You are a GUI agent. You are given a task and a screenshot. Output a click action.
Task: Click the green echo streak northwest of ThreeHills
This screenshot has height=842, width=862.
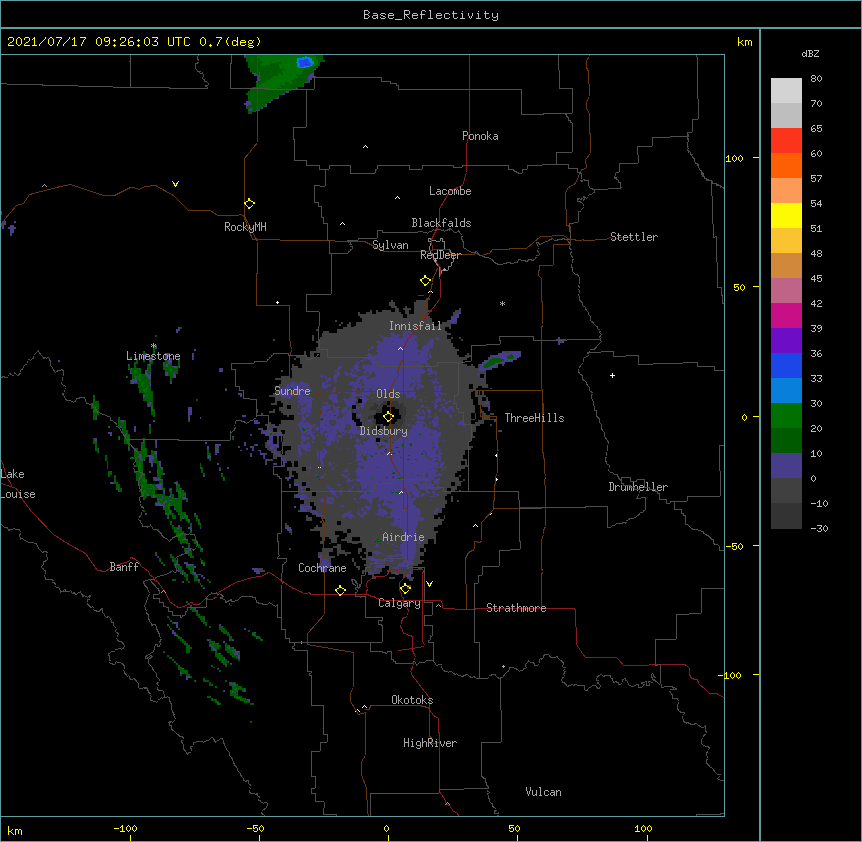click(501, 359)
